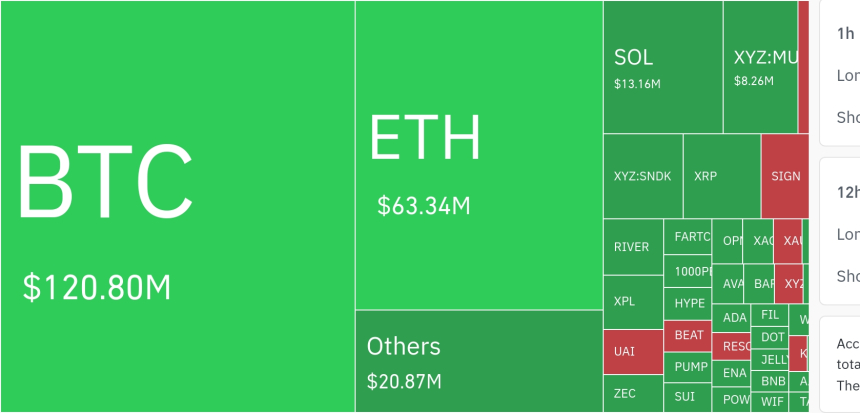Click the WIF tile
860x413 pixels.
point(771,401)
